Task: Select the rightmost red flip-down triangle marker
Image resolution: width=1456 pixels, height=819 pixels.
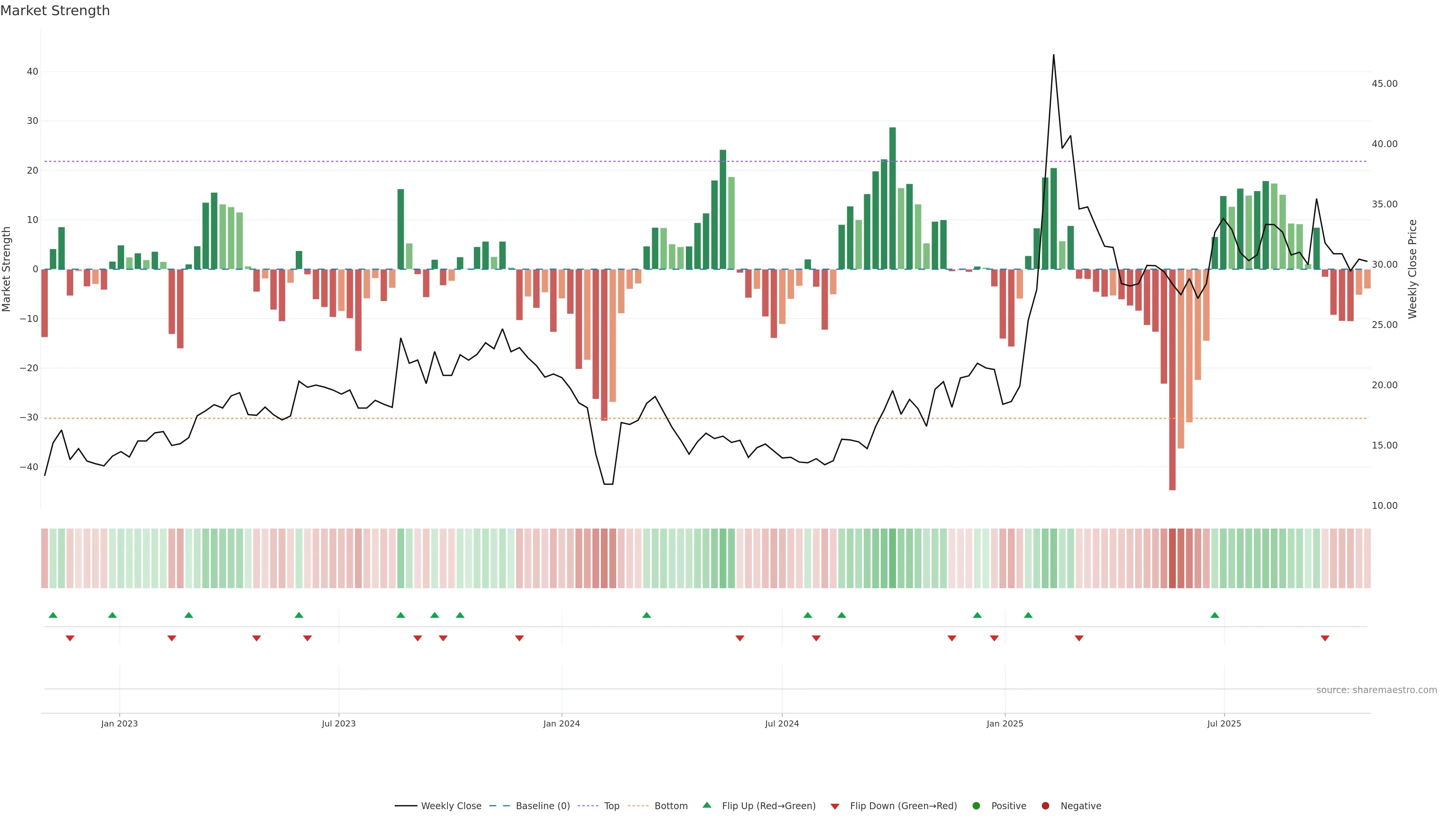Action: pyautogui.click(x=1325, y=638)
